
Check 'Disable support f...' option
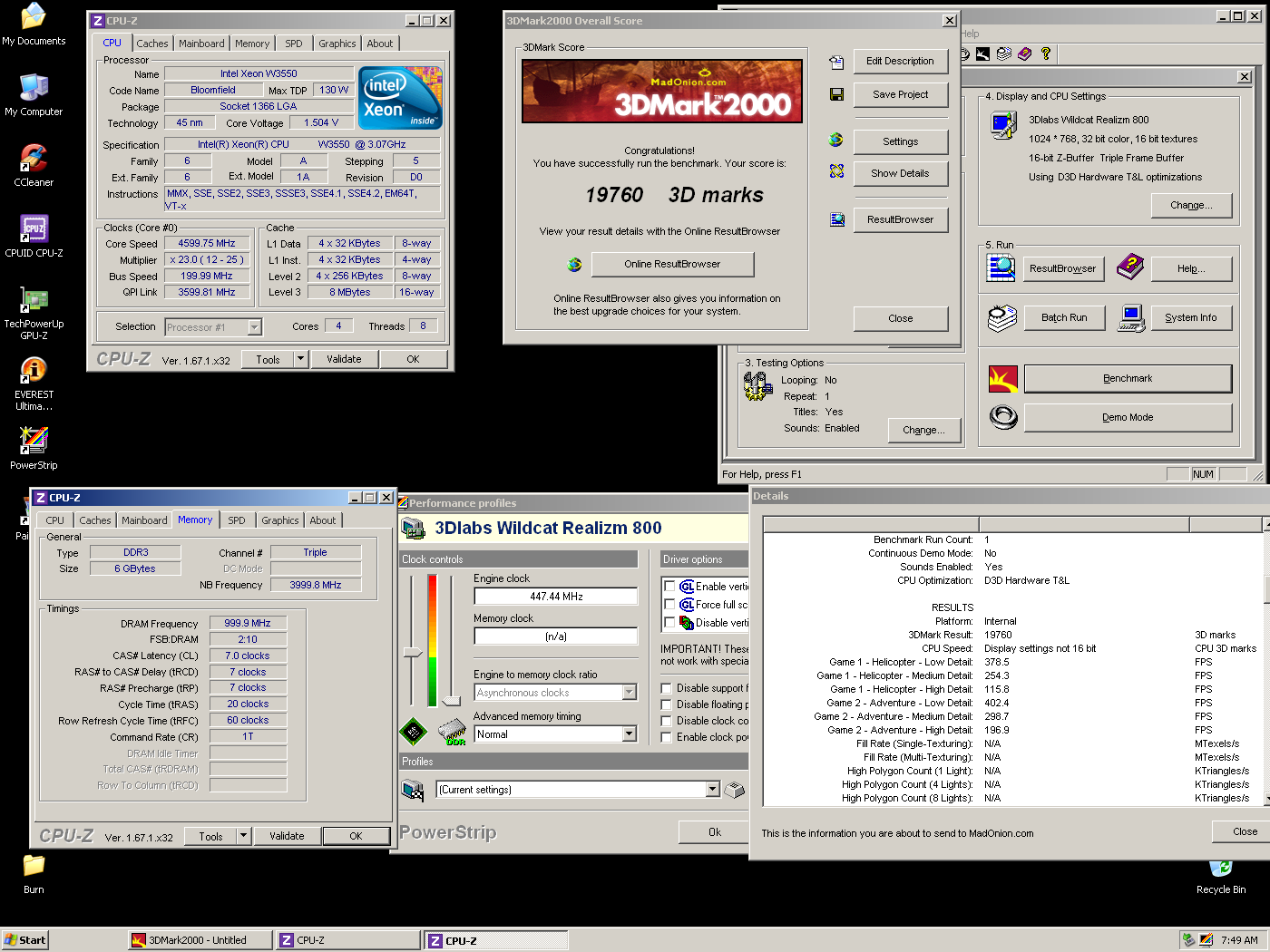(666, 688)
